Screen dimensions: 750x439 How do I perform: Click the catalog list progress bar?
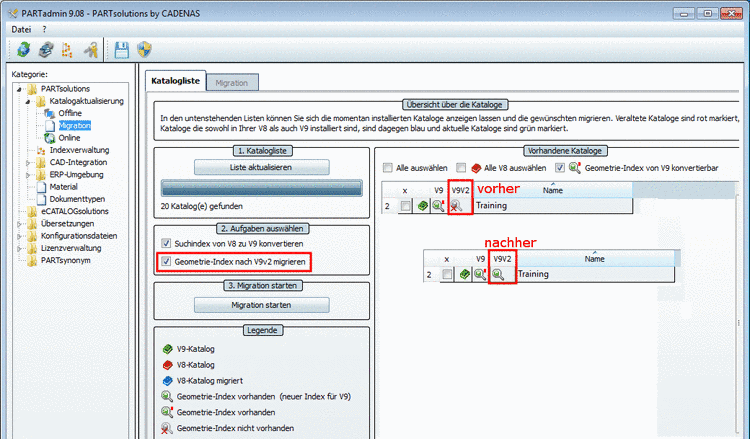click(261, 188)
